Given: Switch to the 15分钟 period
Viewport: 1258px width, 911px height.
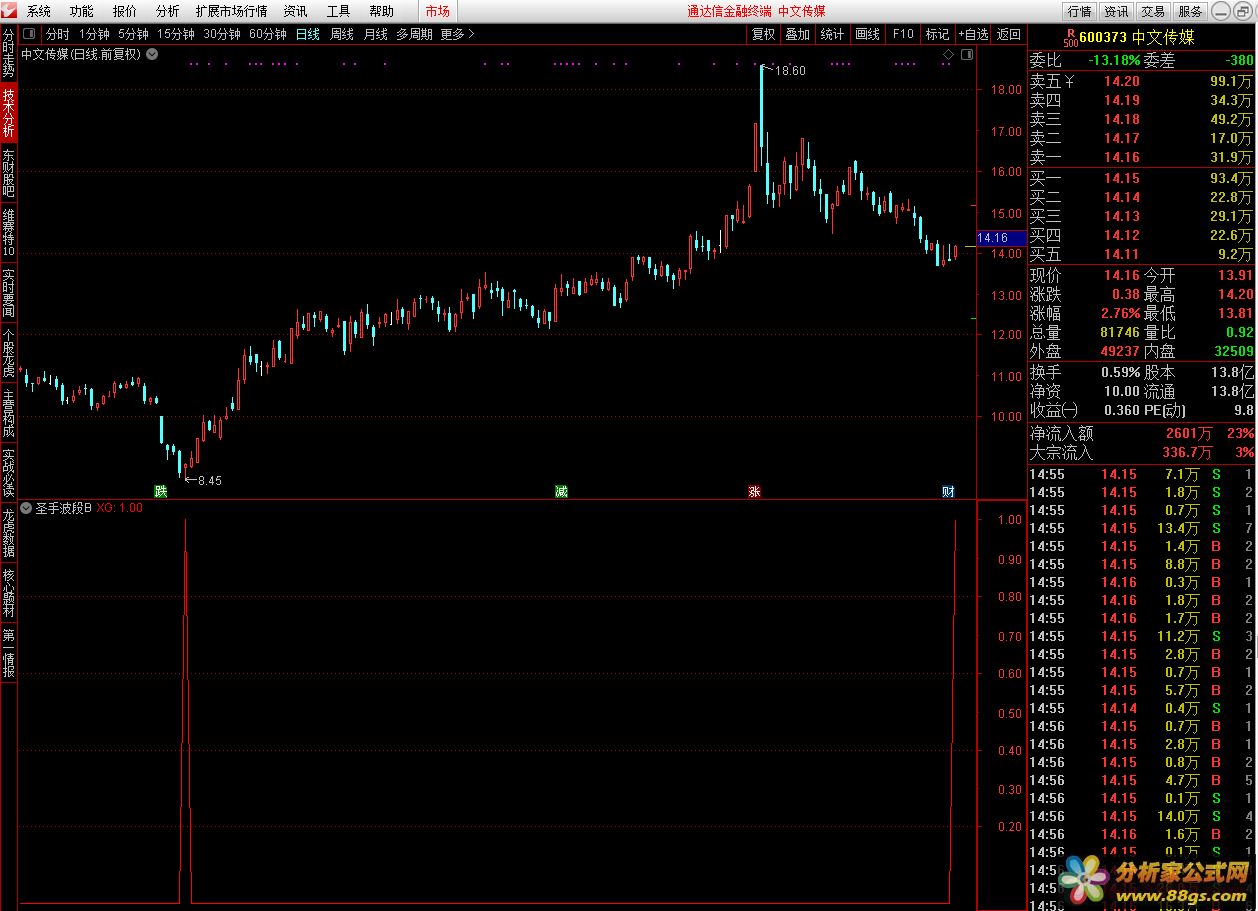Looking at the screenshot, I should pyautogui.click(x=176, y=34).
